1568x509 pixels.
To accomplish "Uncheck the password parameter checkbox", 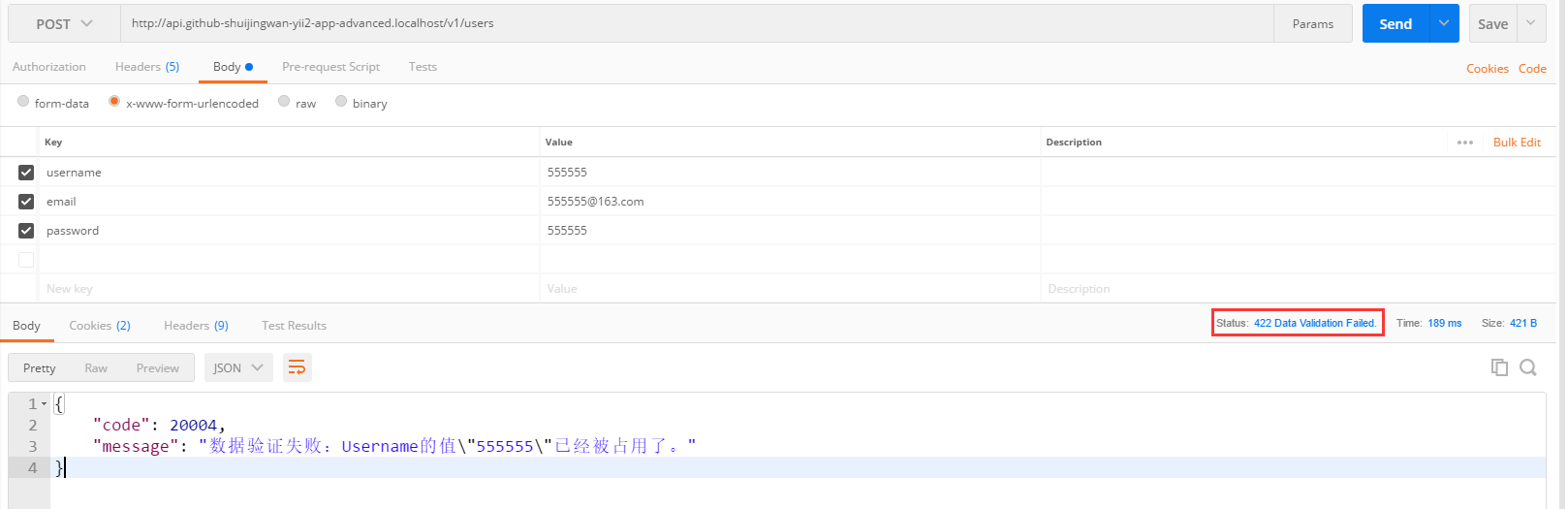I will (26, 231).
